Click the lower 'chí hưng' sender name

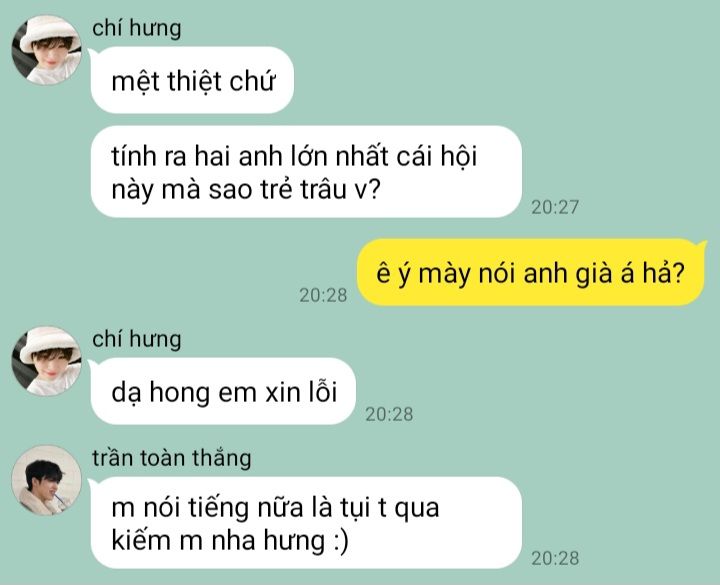click(x=136, y=340)
